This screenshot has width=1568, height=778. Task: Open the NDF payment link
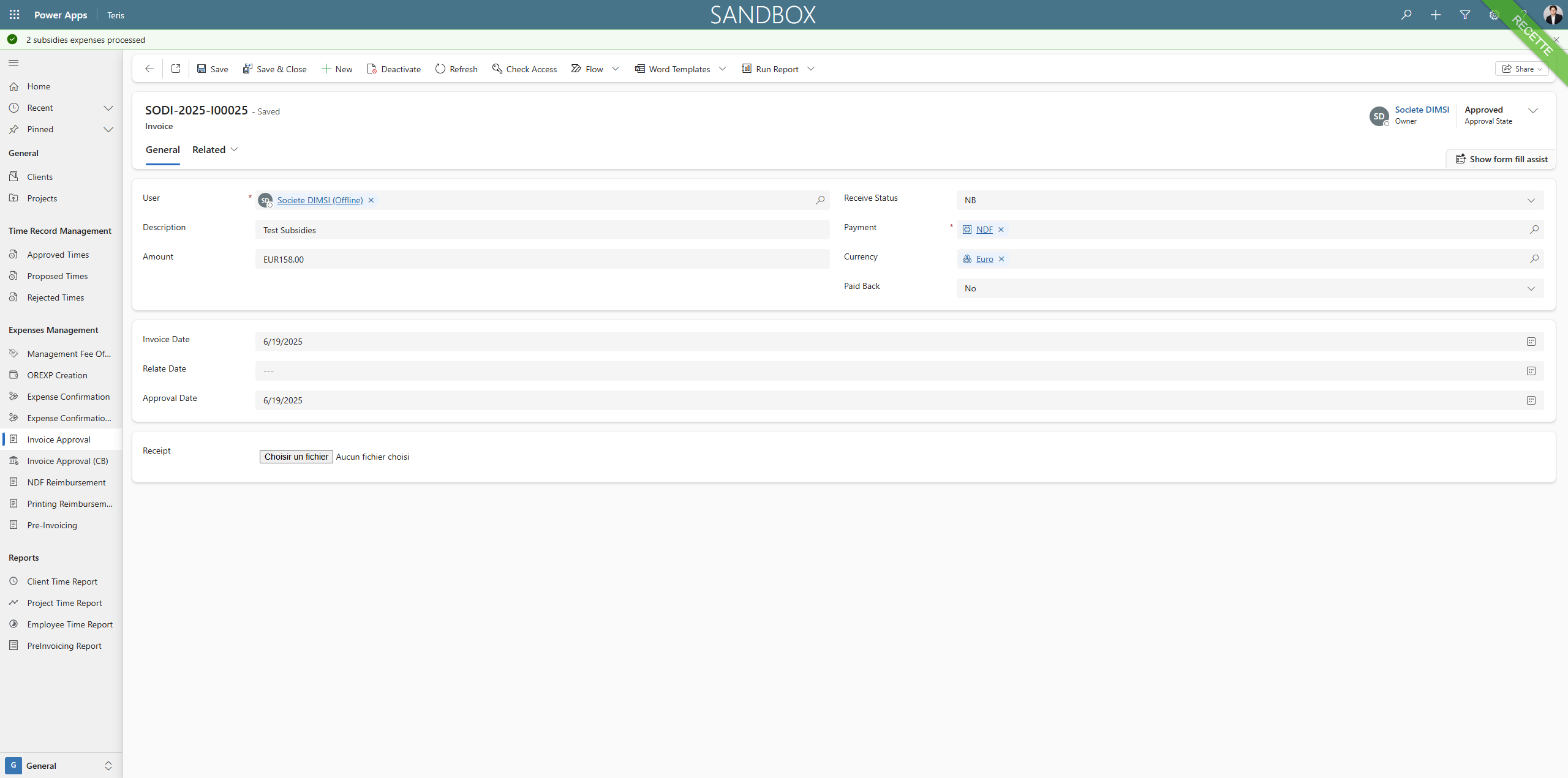(984, 230)
